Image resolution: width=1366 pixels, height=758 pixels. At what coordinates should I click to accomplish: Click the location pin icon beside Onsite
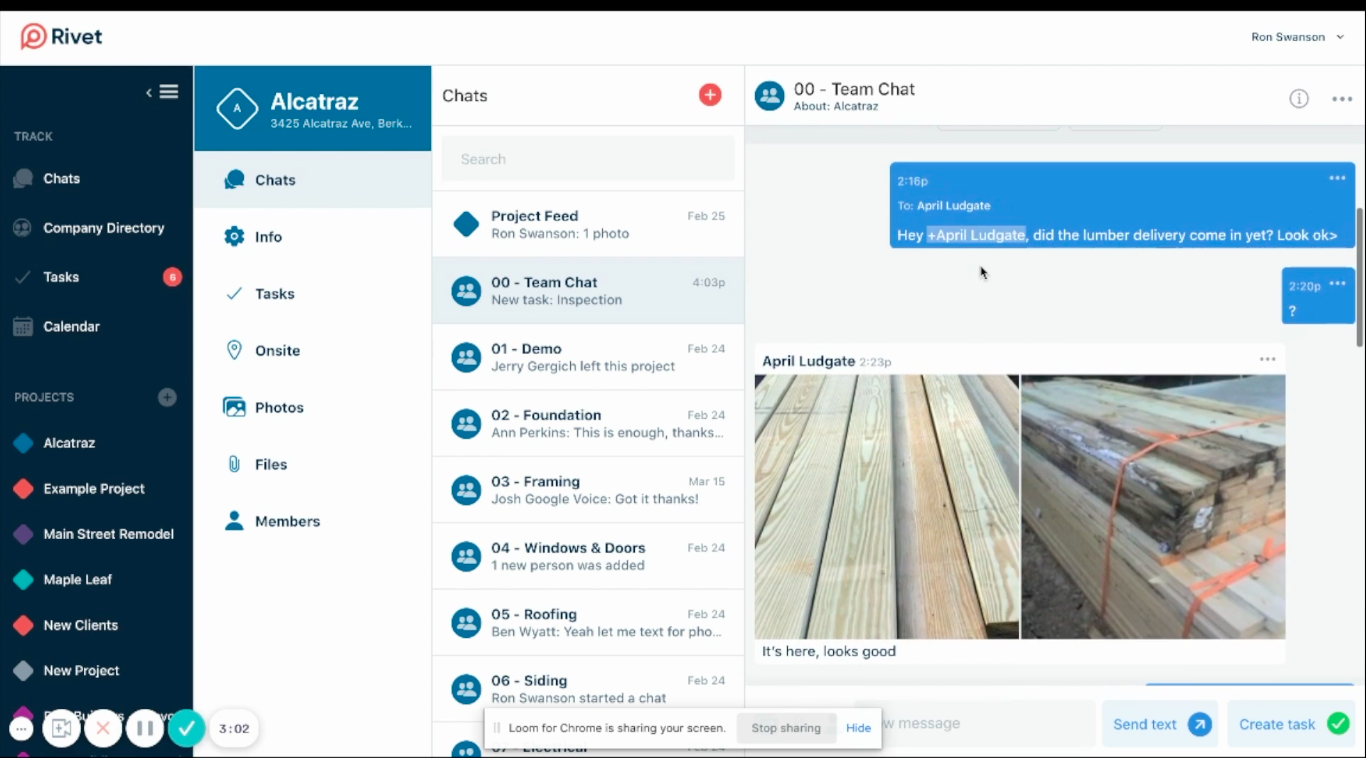[x=234, y=351]
